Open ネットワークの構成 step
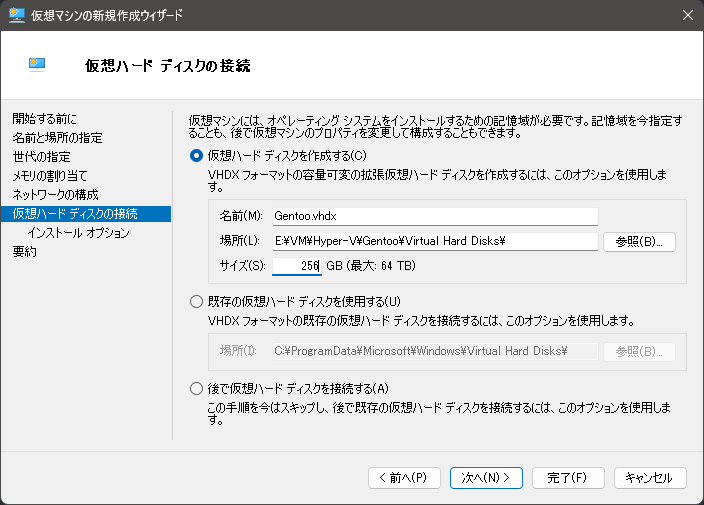Image resolution: width=704 pixels, height=505 pixels. (x=55, y=194)
